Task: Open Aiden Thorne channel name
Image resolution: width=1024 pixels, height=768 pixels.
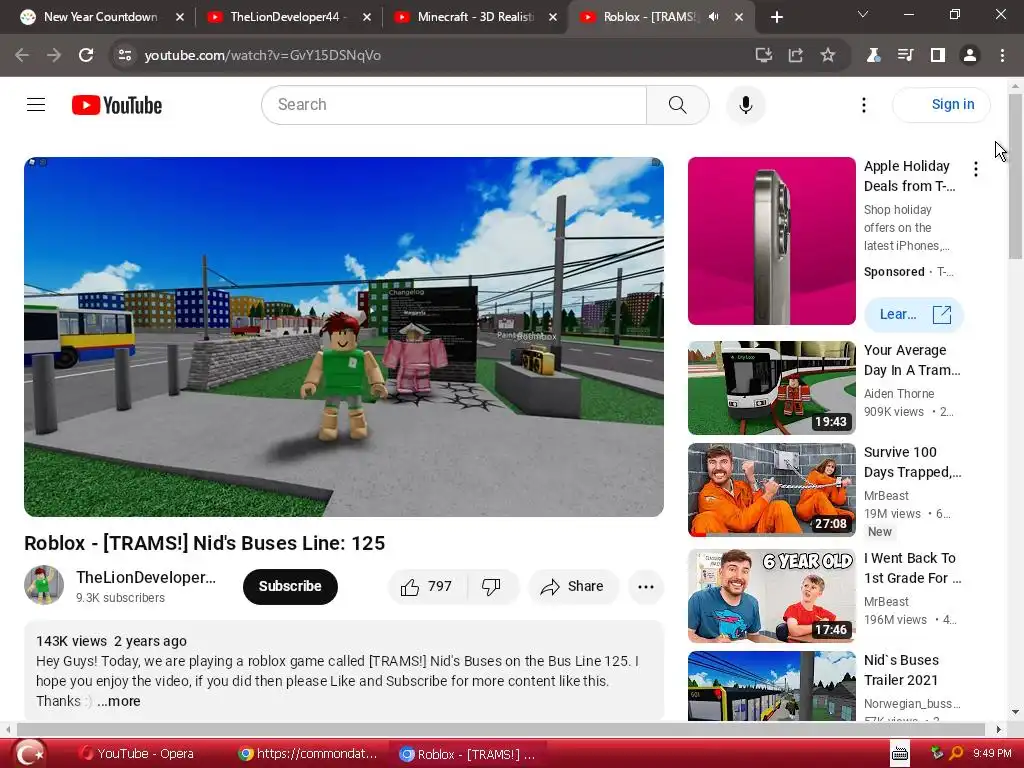Action: [x=899, y=394]
